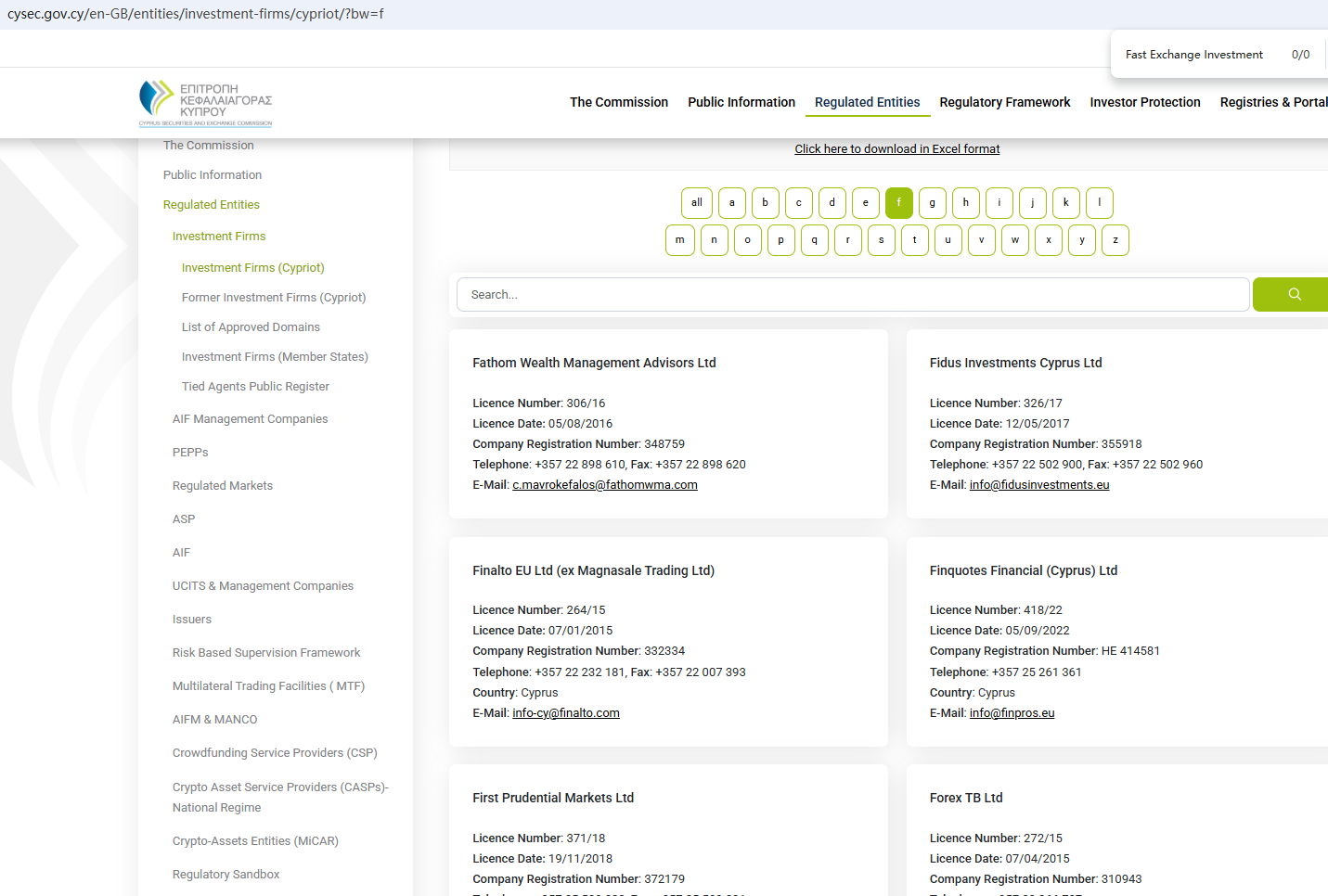Open the Investor Protection menu

coord(1144,102)
